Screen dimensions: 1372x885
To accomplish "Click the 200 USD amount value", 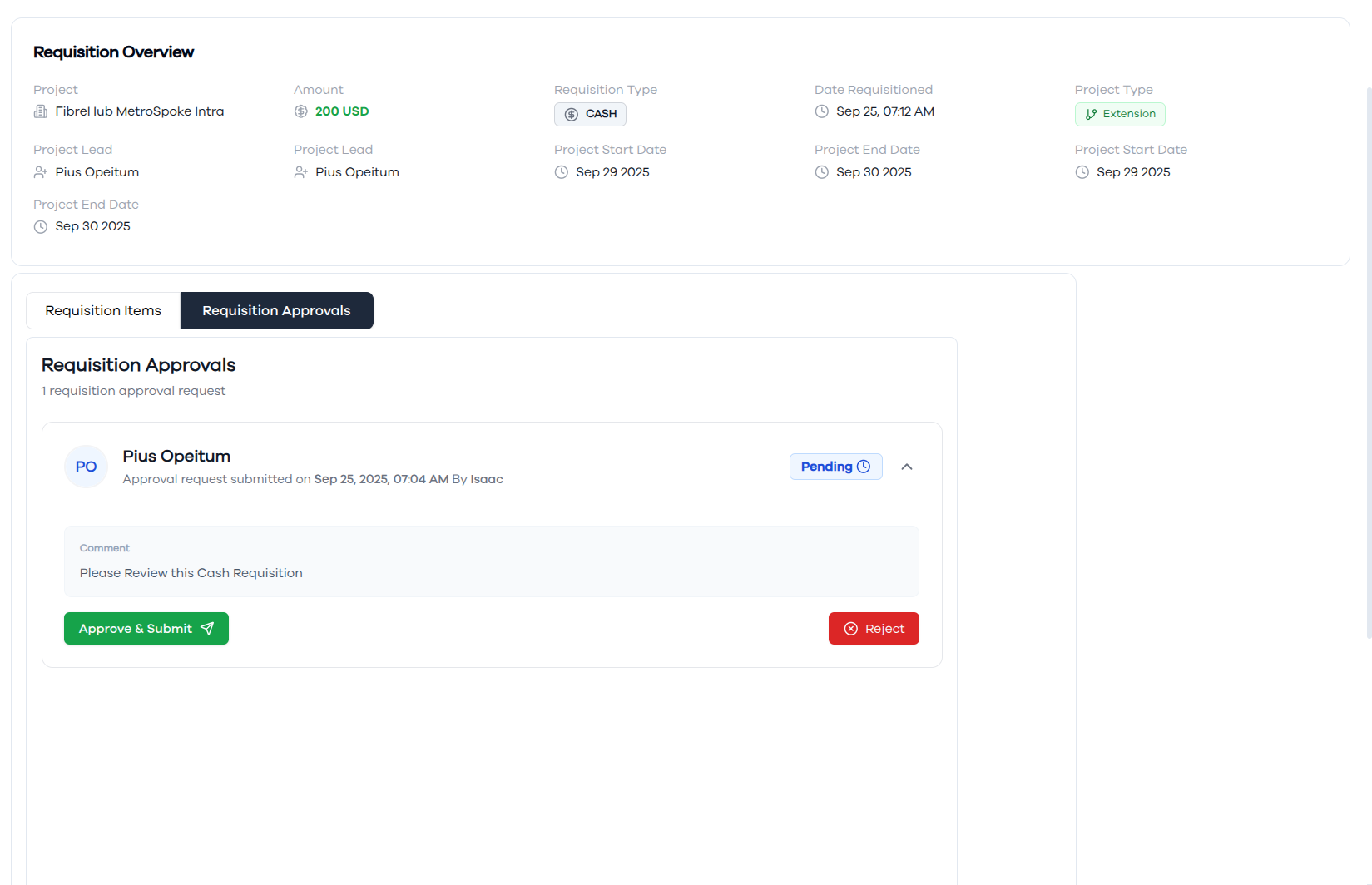I will (x=342, y=111).
